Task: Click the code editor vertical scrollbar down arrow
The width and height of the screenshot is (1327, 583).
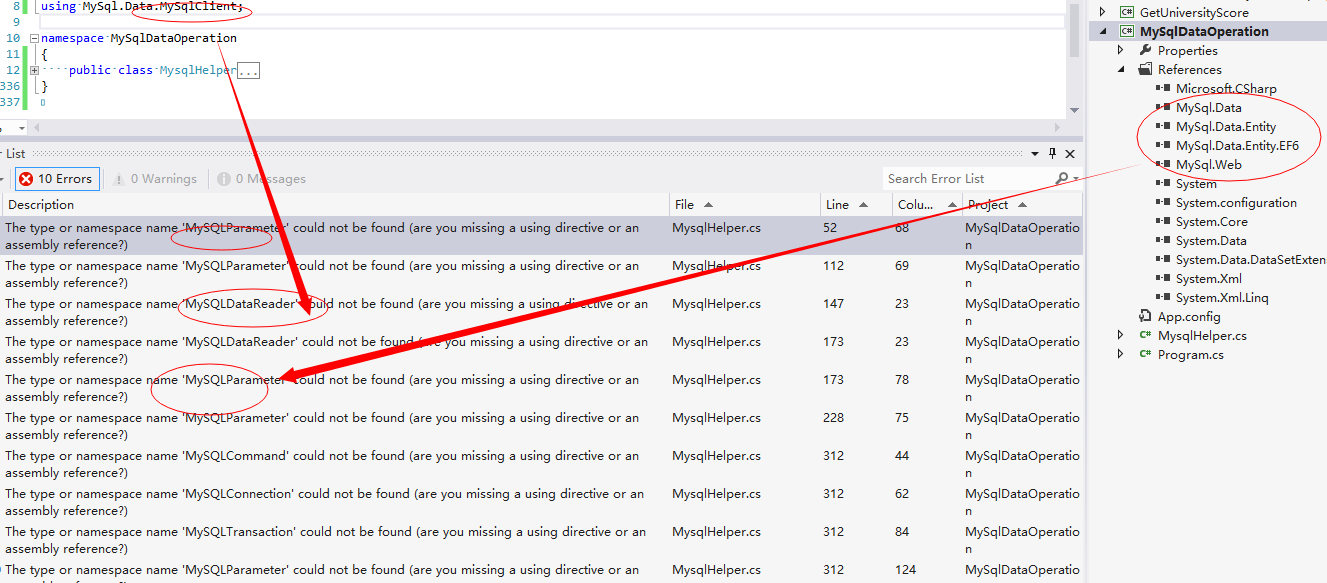Action: 1074,110
